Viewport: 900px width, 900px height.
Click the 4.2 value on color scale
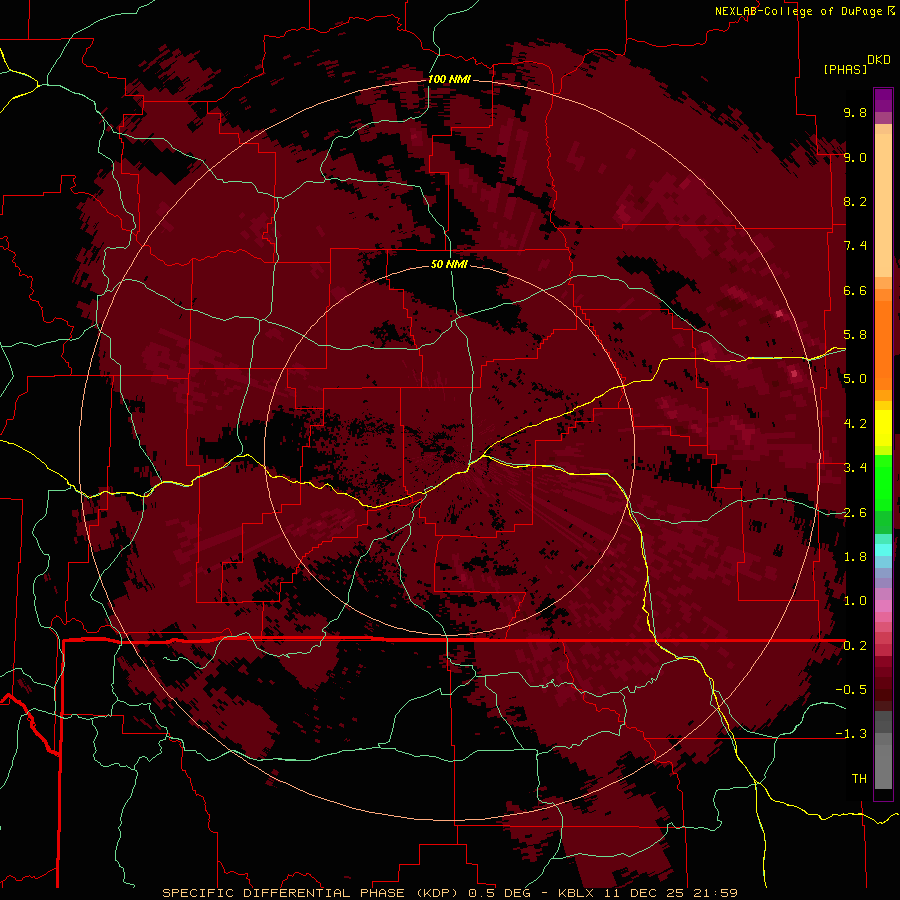(855, 424)
